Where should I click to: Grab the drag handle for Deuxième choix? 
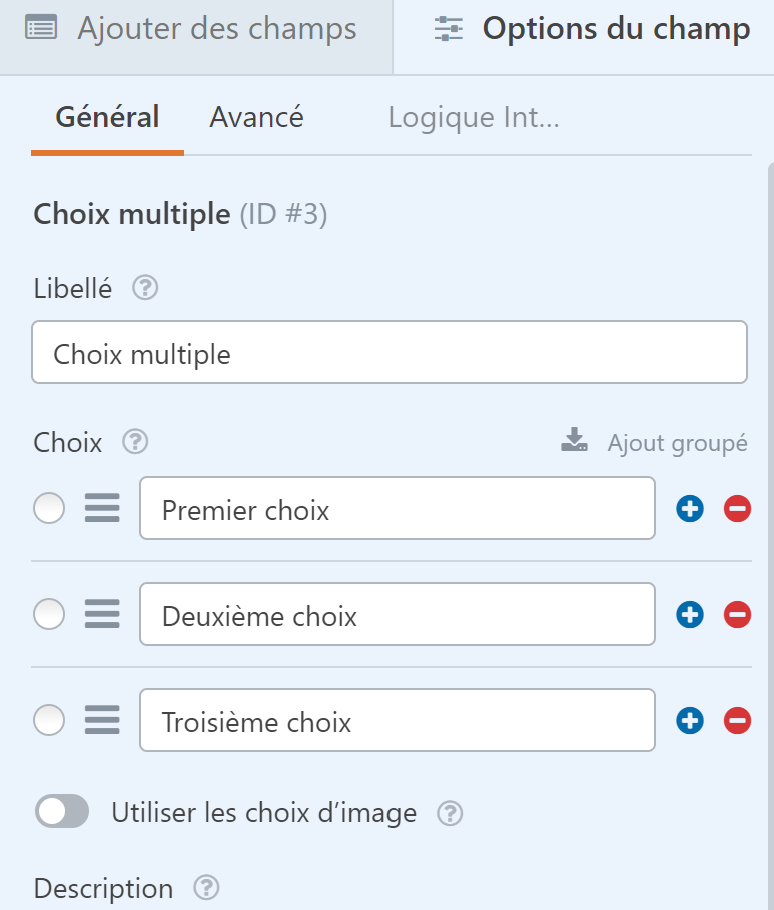tap(102, 614)
